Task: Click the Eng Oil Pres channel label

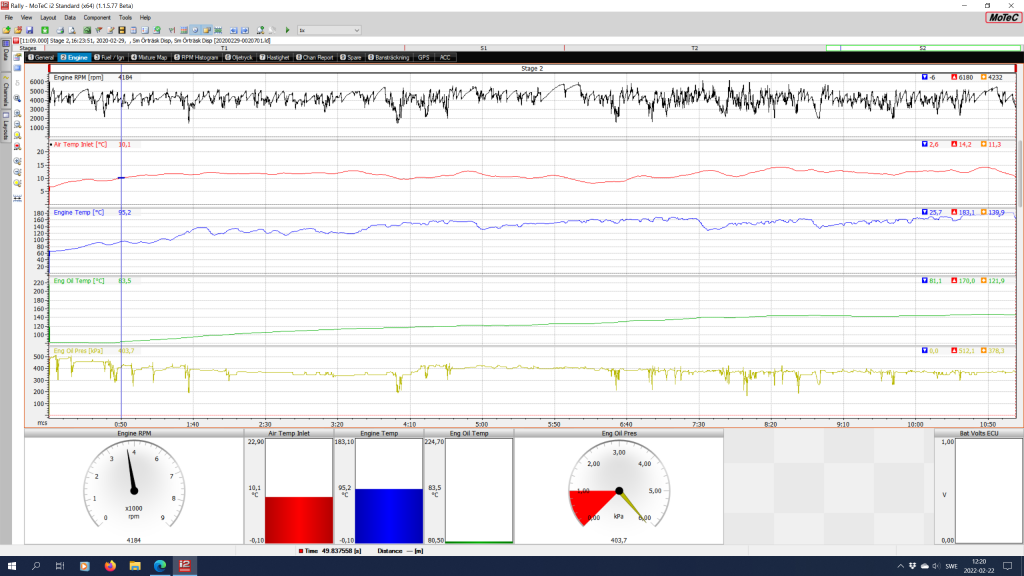Action: [78, 351]
